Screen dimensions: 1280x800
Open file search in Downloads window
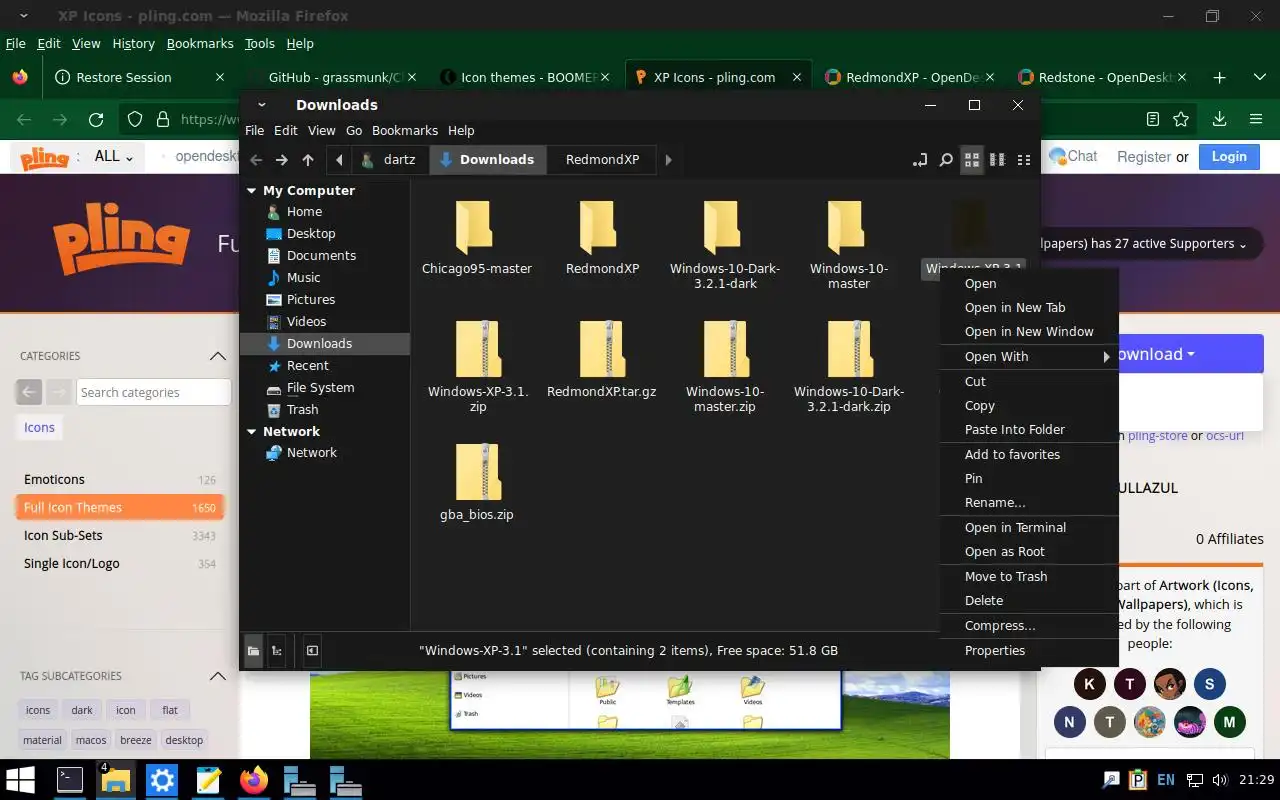[946, 160]
